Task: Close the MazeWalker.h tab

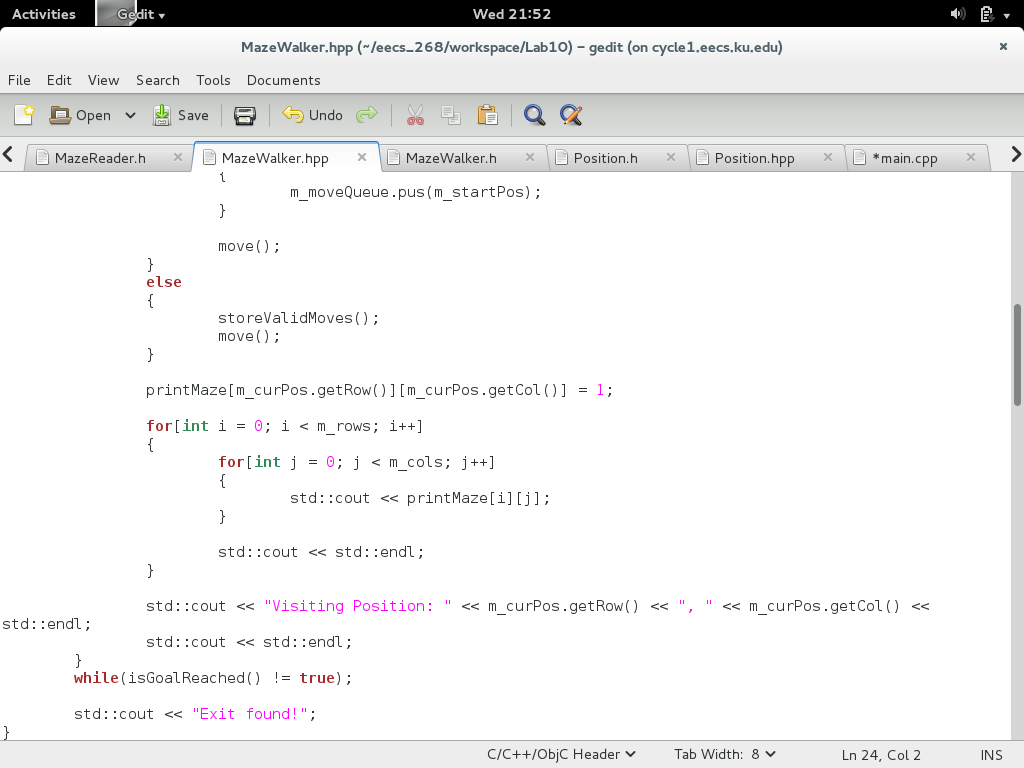Action: (530, 157)
